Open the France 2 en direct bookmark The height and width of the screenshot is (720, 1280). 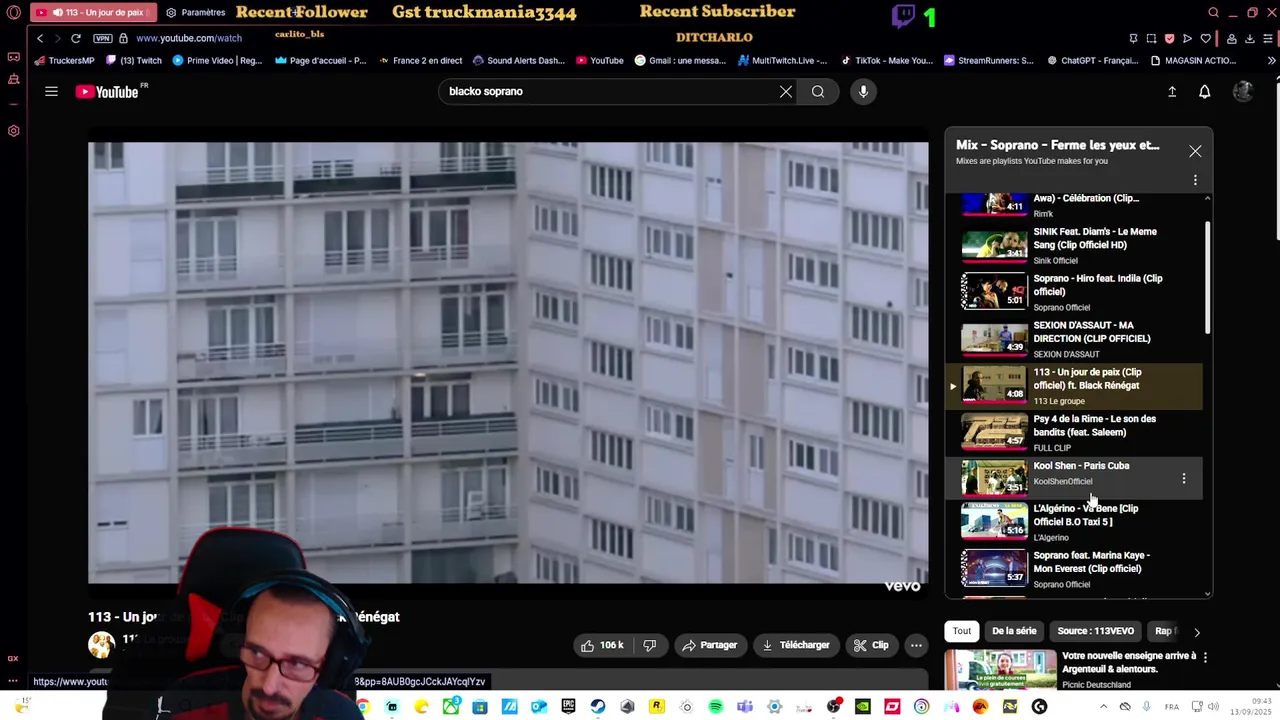[420, 60]
